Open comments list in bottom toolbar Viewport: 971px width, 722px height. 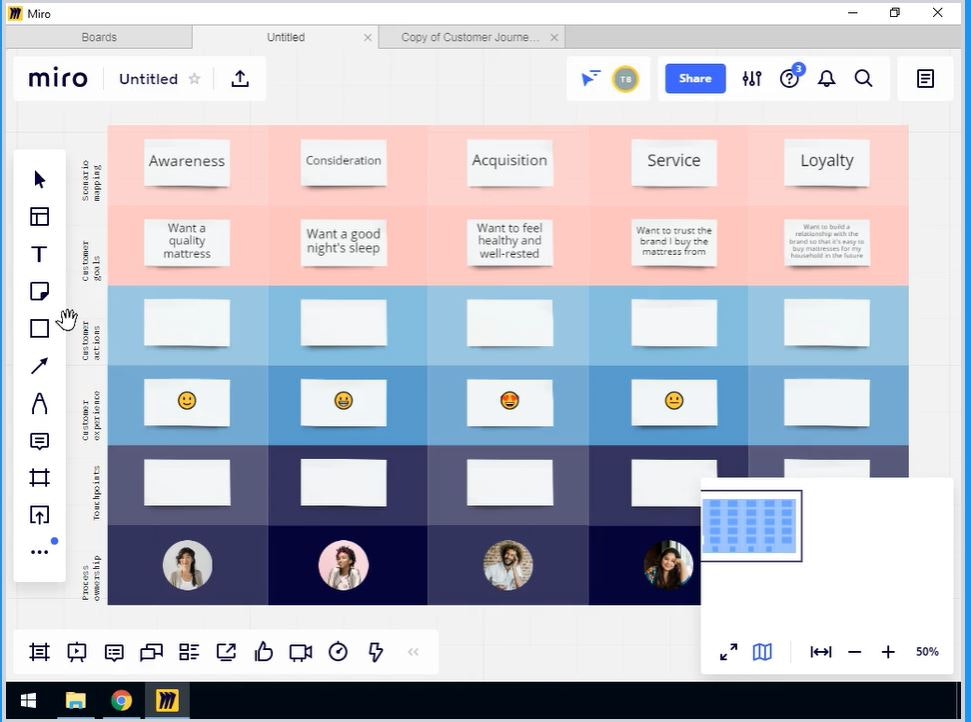(x=114, y=653)
